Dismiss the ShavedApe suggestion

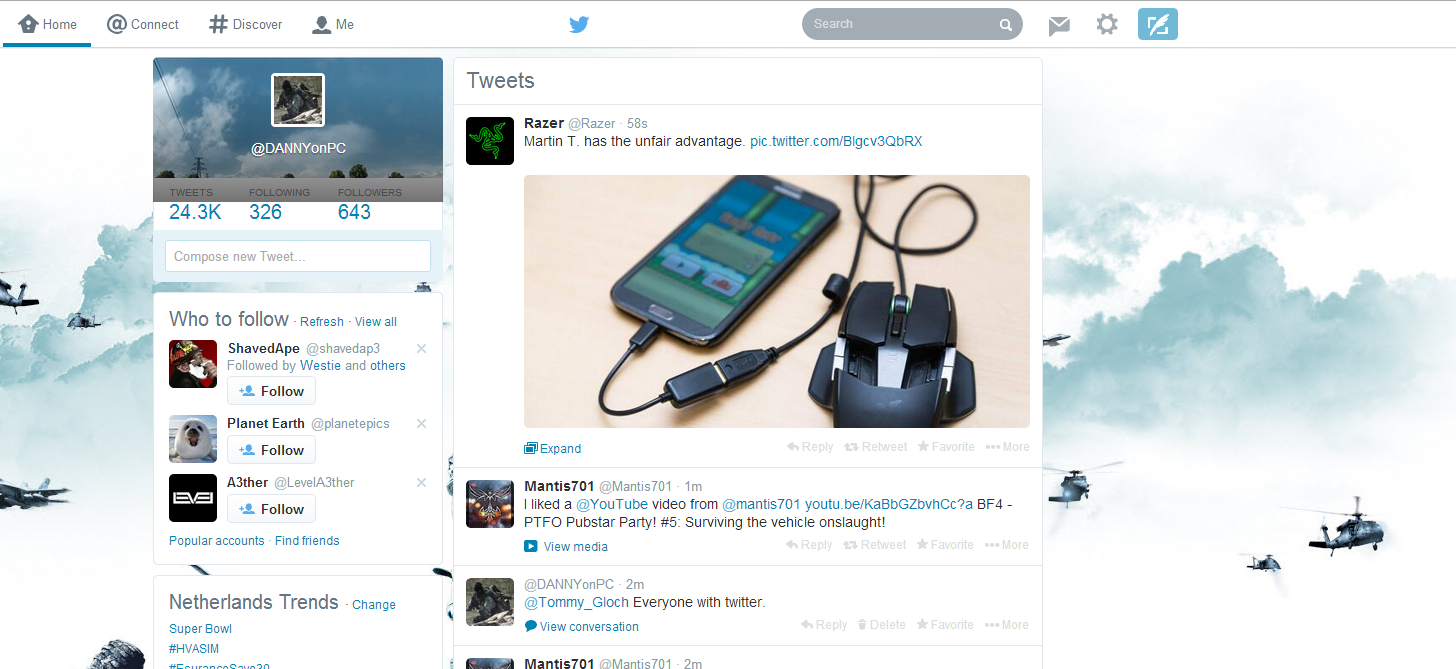421,348
